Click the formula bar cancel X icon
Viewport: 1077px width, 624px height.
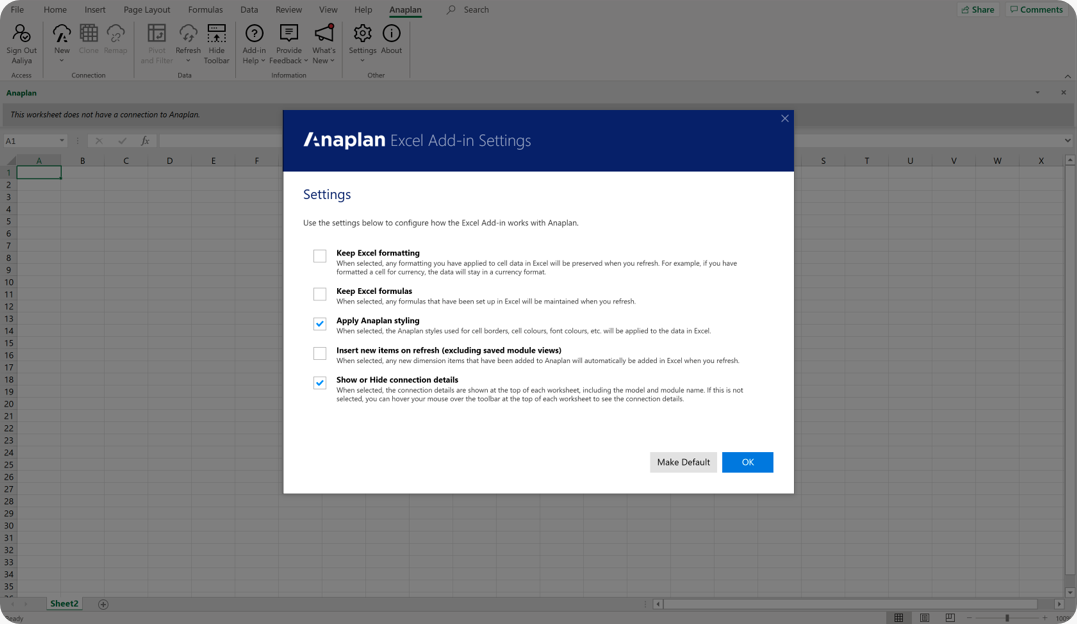coord(99,141)
